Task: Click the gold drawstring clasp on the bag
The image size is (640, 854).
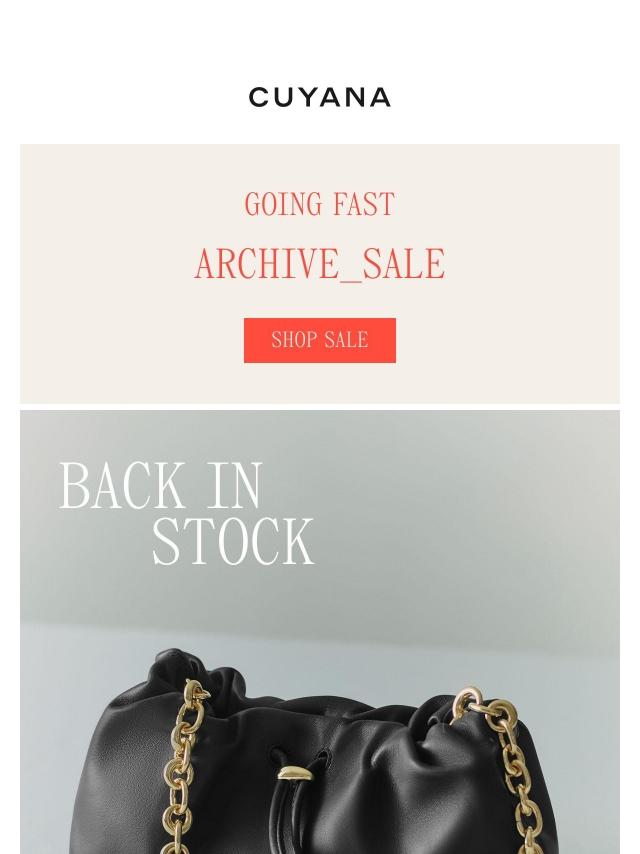Action: (295, 772)
